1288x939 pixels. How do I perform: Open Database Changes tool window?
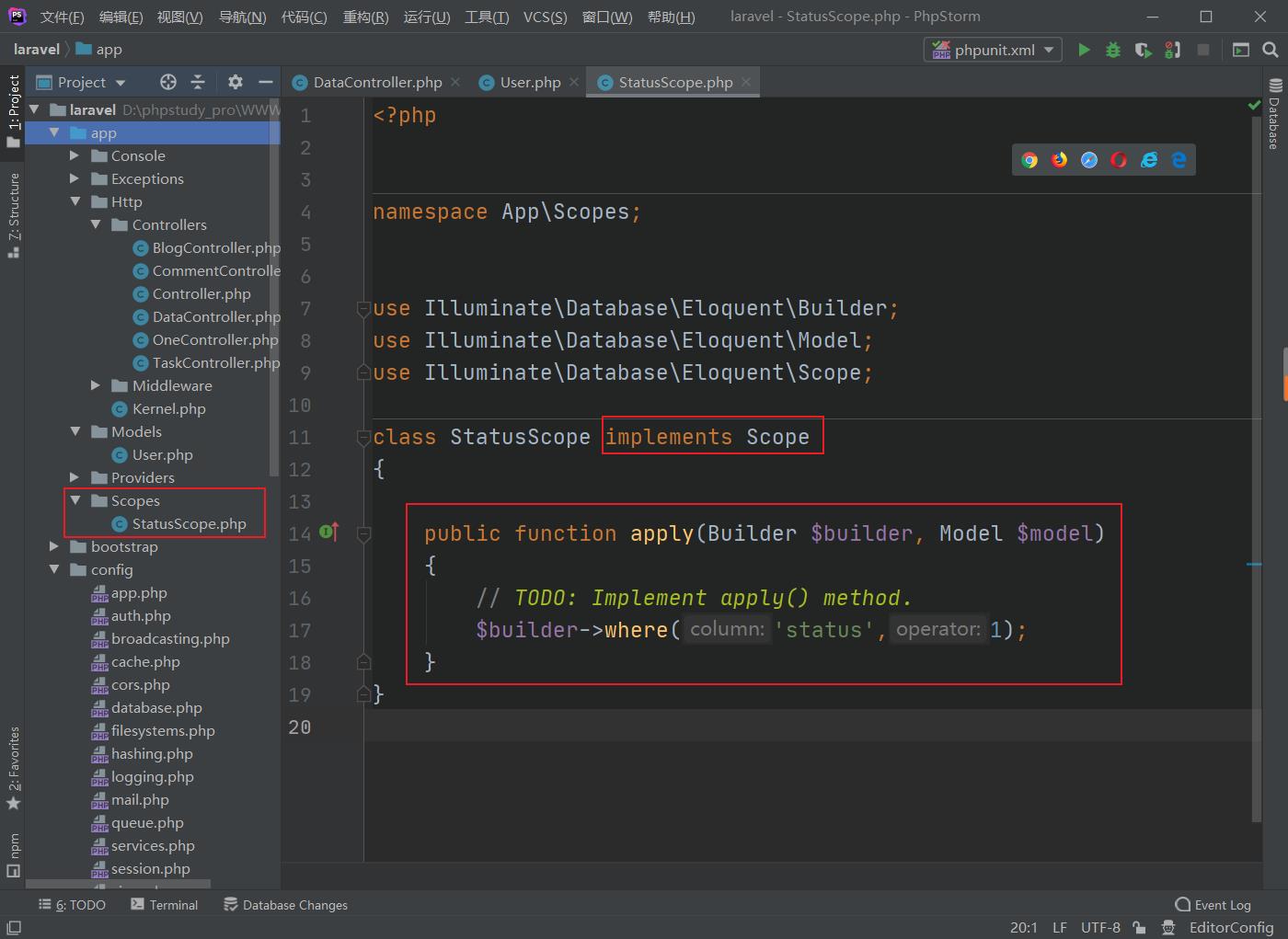pos(286,905)
